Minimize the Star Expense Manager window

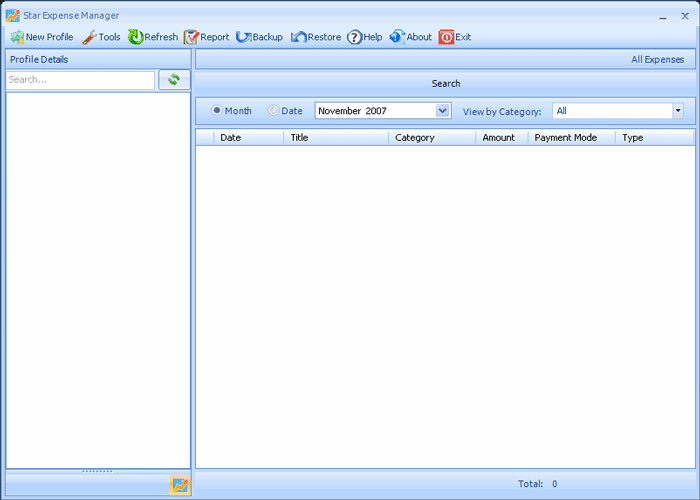tap(663, 17)
